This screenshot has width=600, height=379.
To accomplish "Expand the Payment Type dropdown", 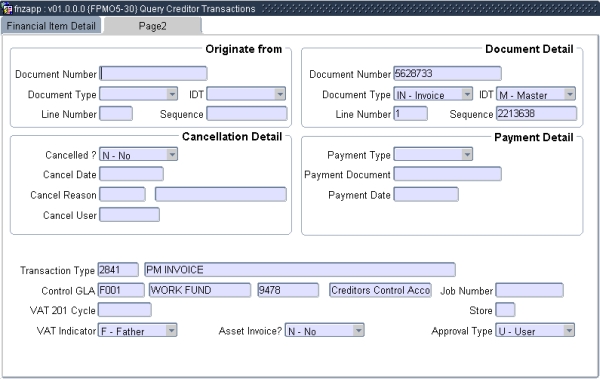I will pos(467,154).
